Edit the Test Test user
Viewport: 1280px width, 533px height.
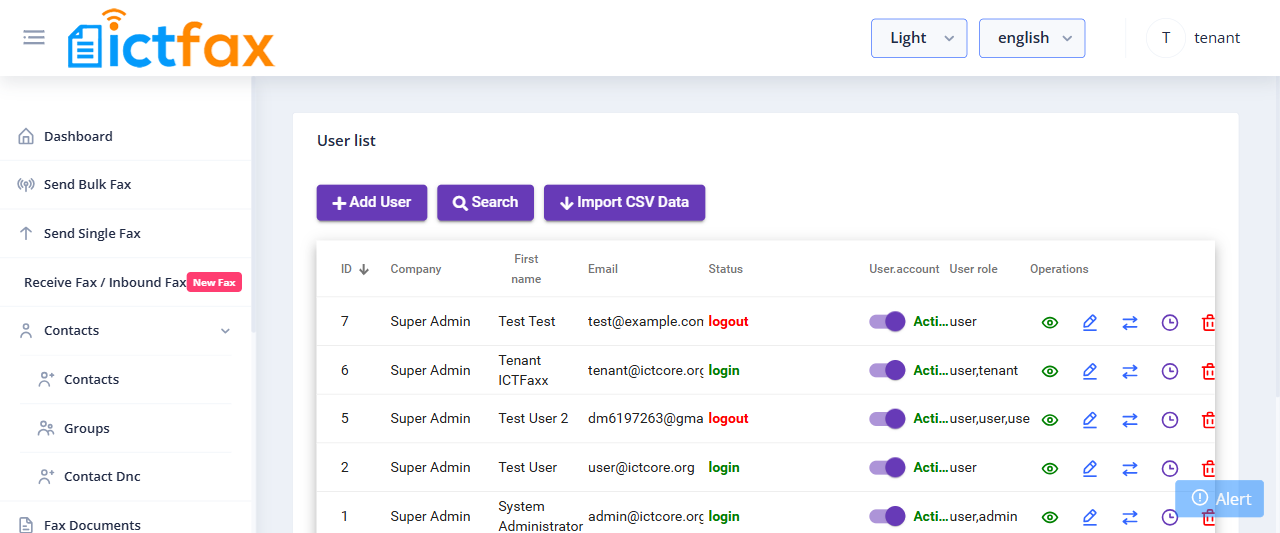(1090, 322)
